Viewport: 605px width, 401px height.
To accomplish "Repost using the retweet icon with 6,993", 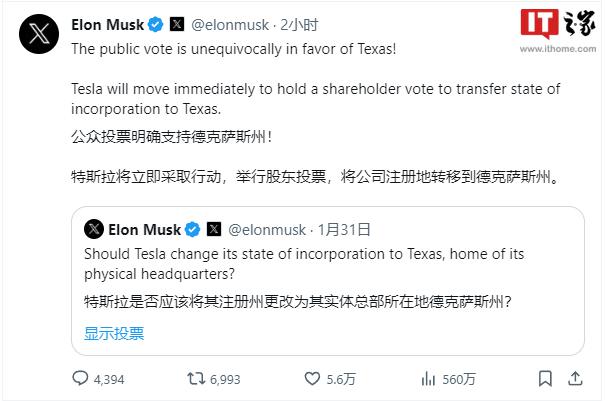I will click(x=197, y=379).
